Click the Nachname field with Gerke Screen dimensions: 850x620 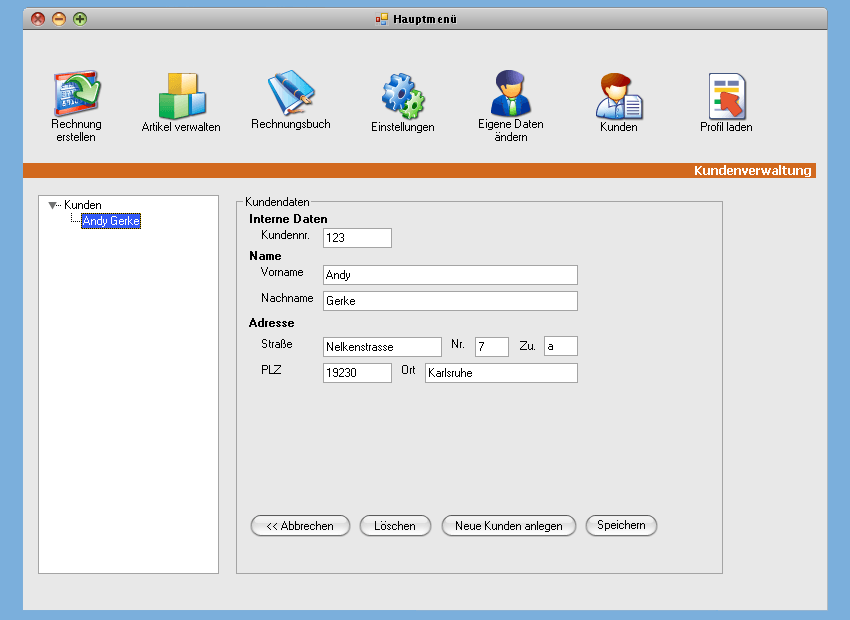point(450,301)
